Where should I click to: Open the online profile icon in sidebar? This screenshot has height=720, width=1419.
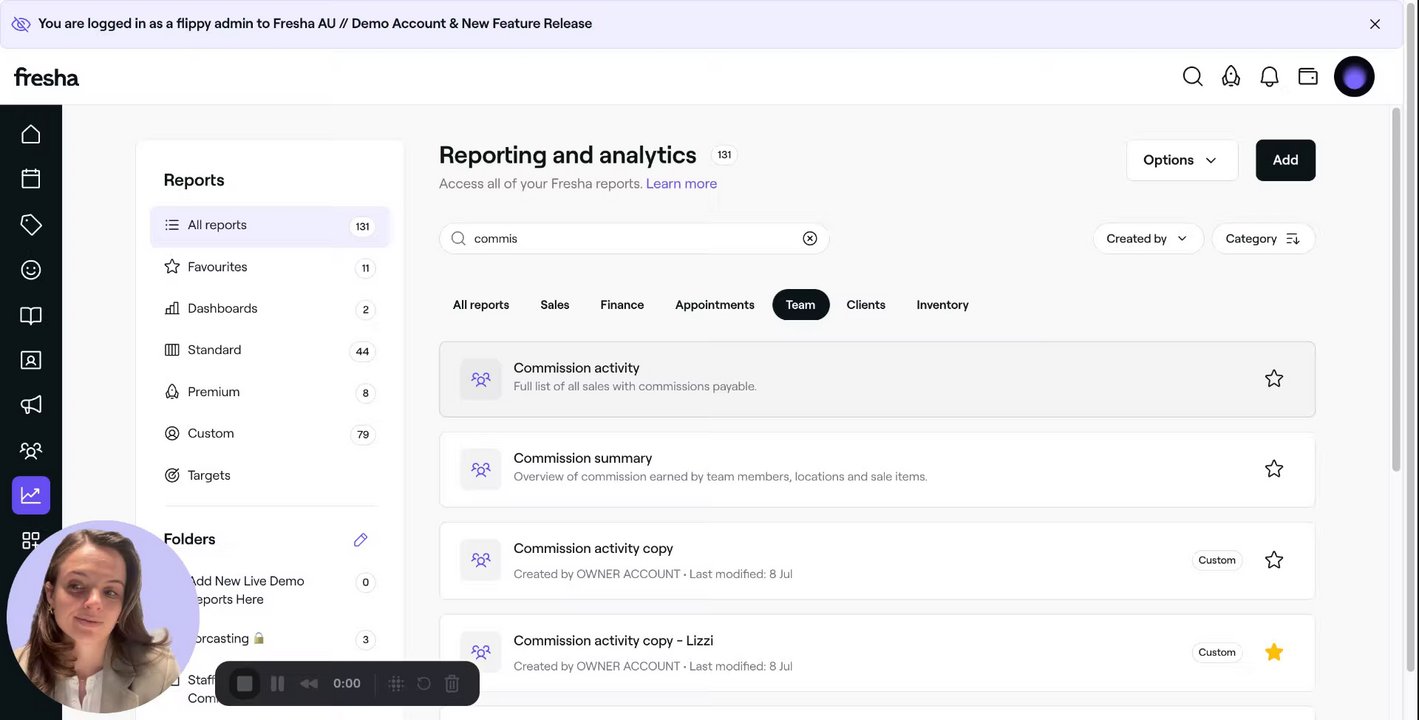pyautogui.click(x=31, y=360)
